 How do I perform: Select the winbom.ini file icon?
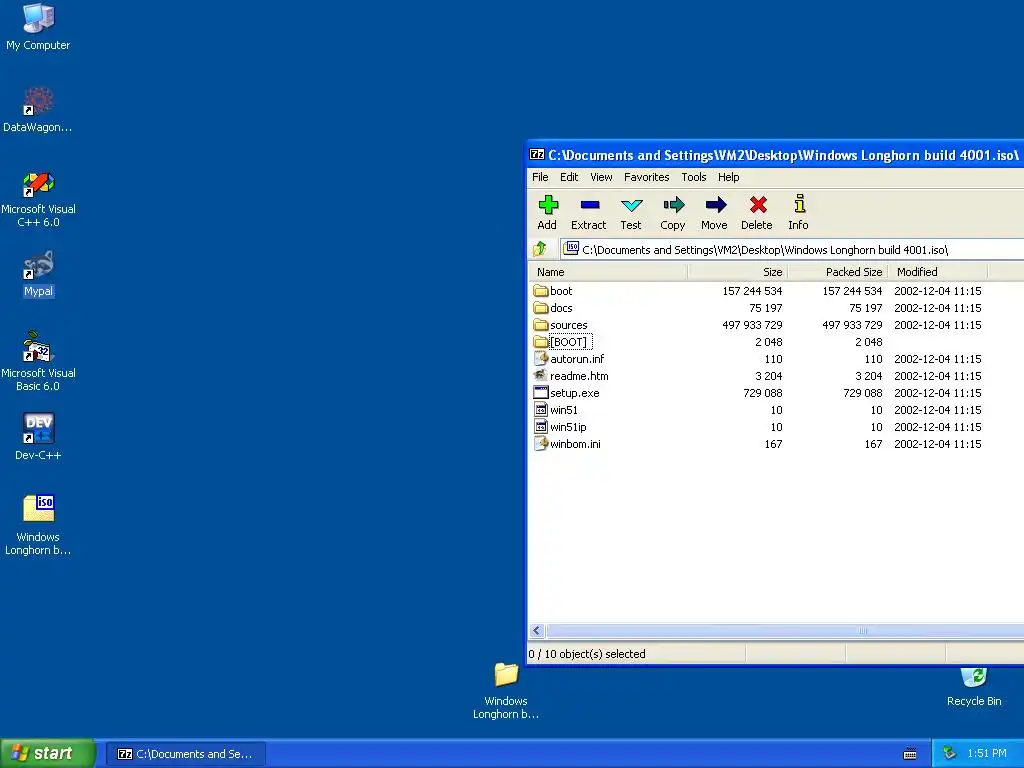540,443
